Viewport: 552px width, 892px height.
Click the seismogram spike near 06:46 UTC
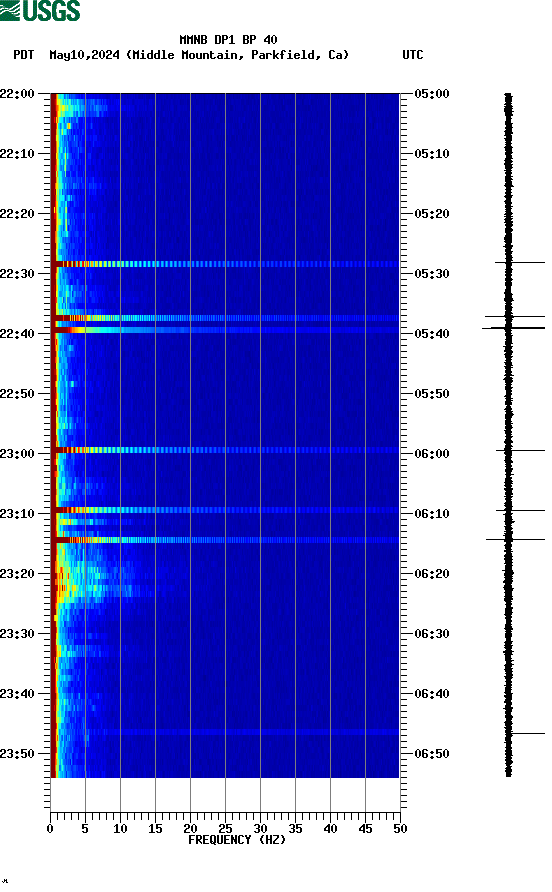click(x=527, y=734)
